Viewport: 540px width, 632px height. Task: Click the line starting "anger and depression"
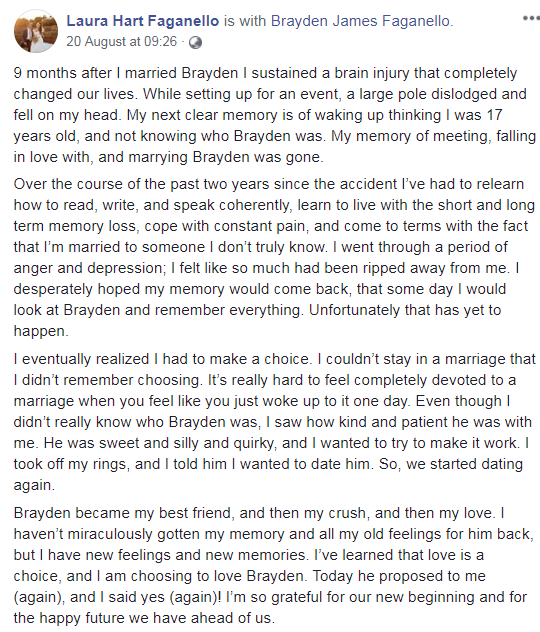coord(266,268)
